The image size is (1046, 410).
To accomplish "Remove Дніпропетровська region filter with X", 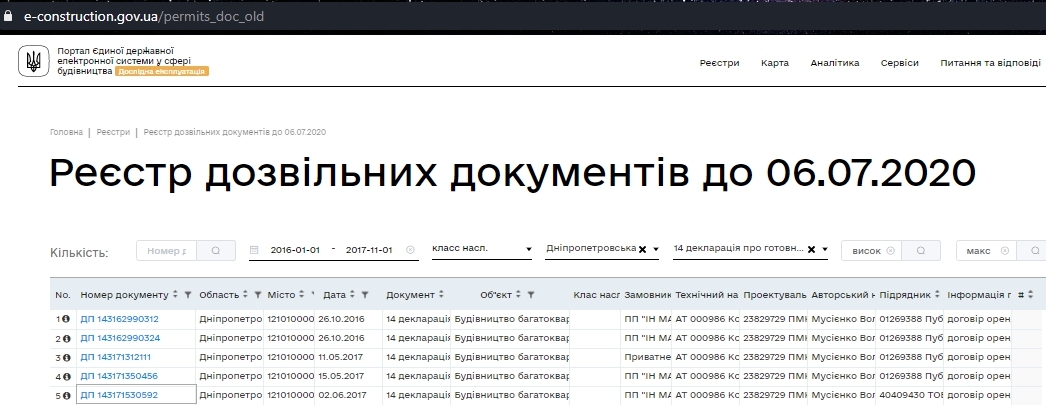I will 642,249.
